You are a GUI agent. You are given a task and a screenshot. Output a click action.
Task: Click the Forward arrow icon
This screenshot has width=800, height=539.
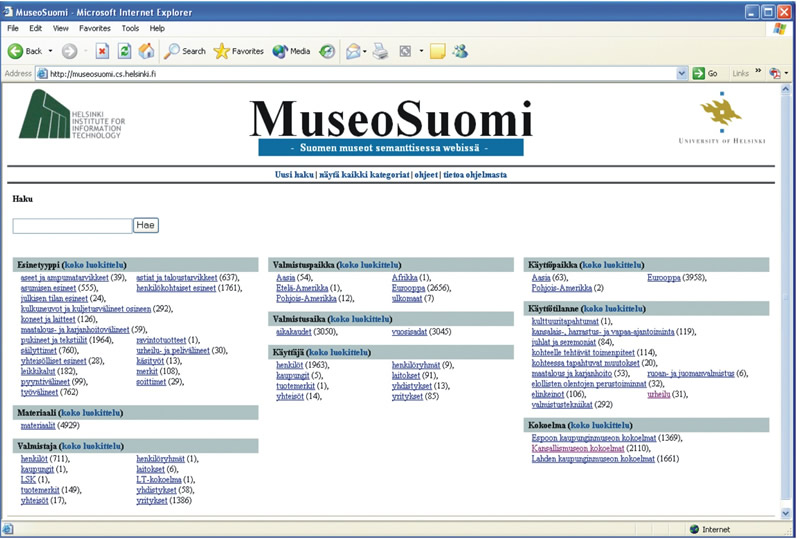(x=69, y=51)
